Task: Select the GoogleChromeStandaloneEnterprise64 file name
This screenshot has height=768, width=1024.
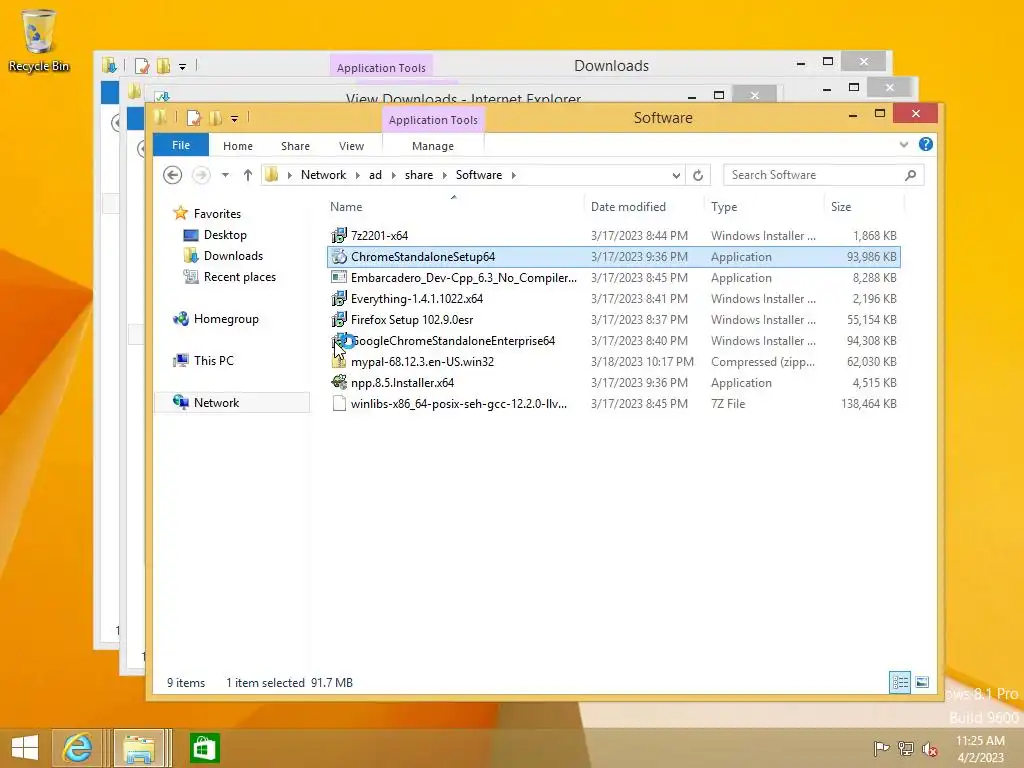Action: [x=453, y=341]
